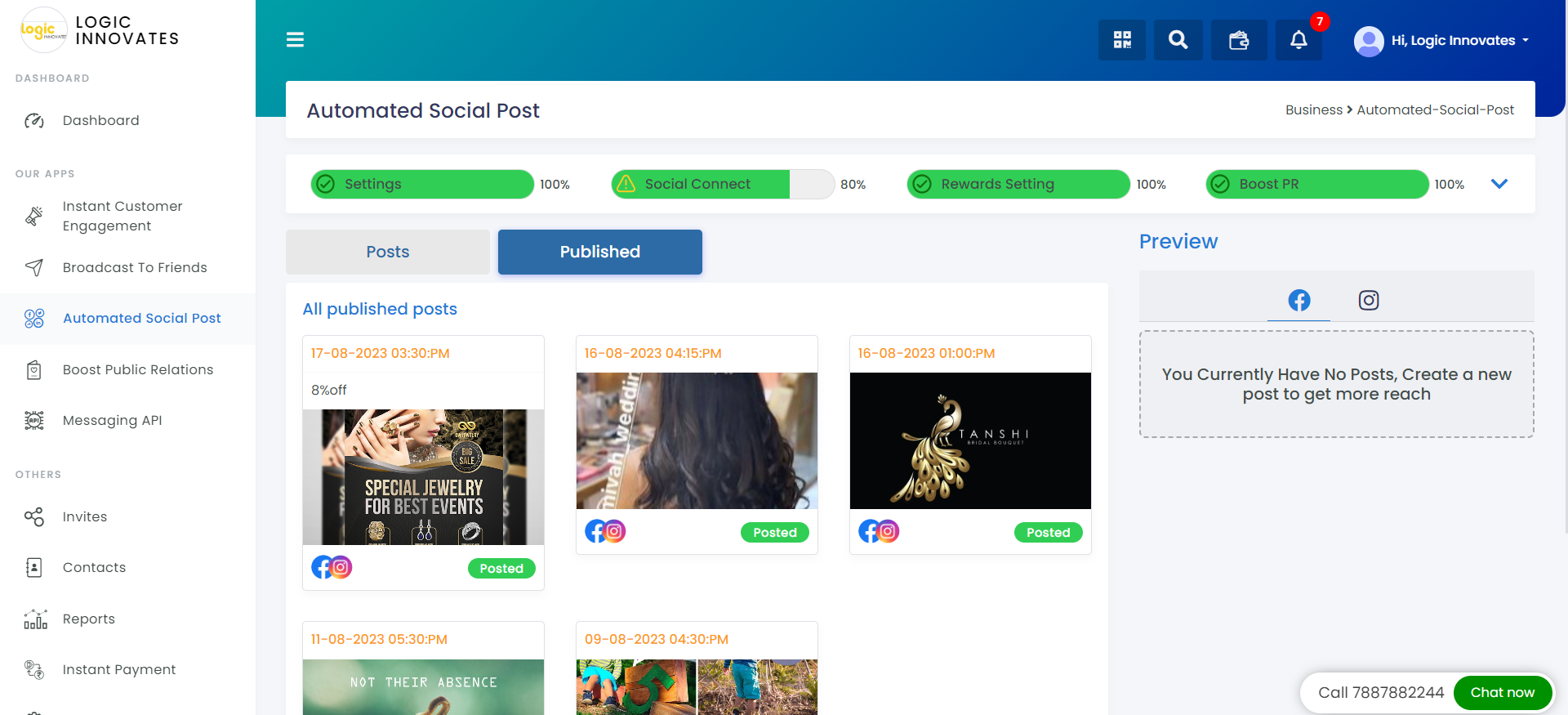Viewport: 1568px width, 715px height.
Task: Open Instant Payment in sidebar
Action: pos(119,670)
